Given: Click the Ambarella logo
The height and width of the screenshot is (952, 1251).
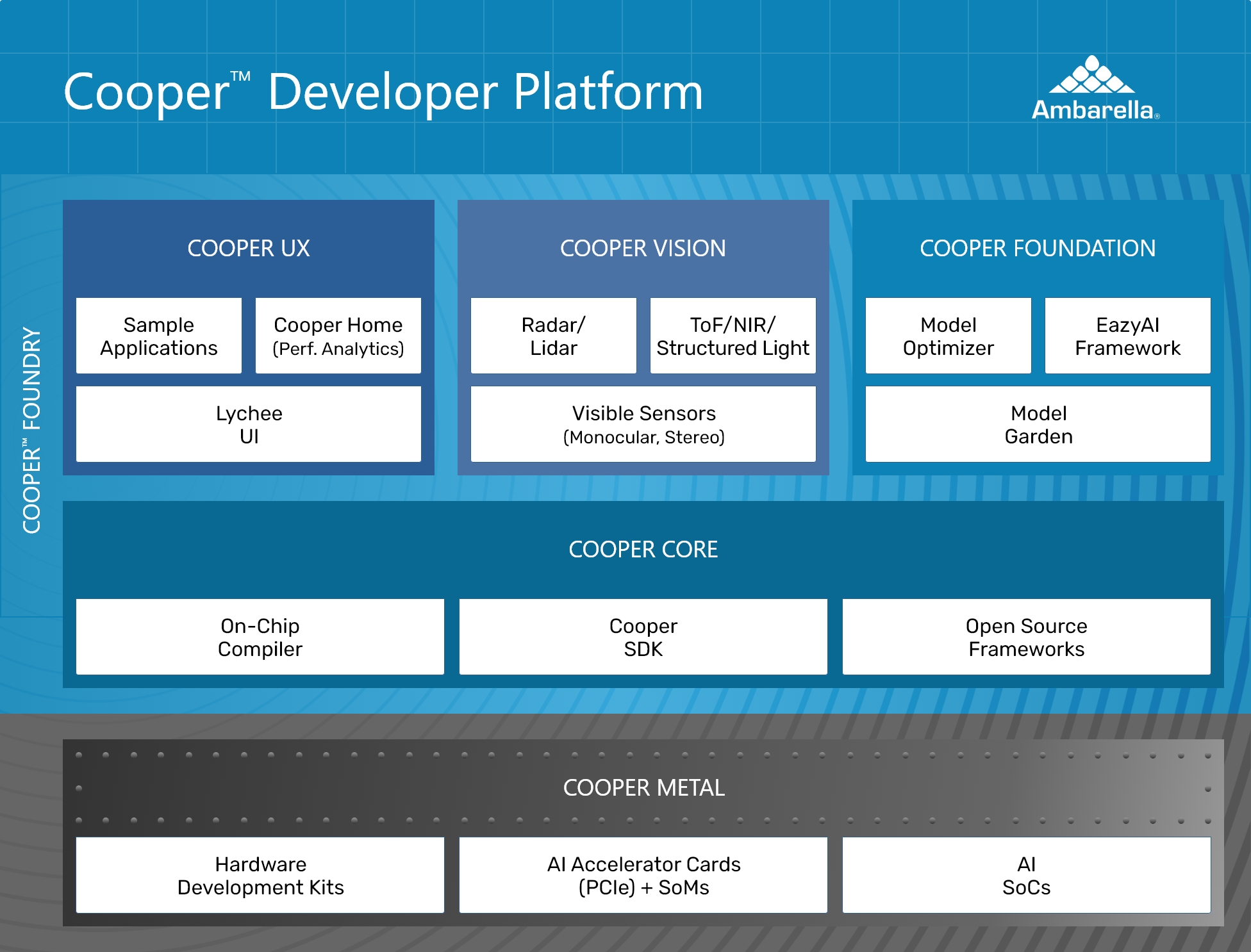Looking at the screenshot, I should (1095, 90).
